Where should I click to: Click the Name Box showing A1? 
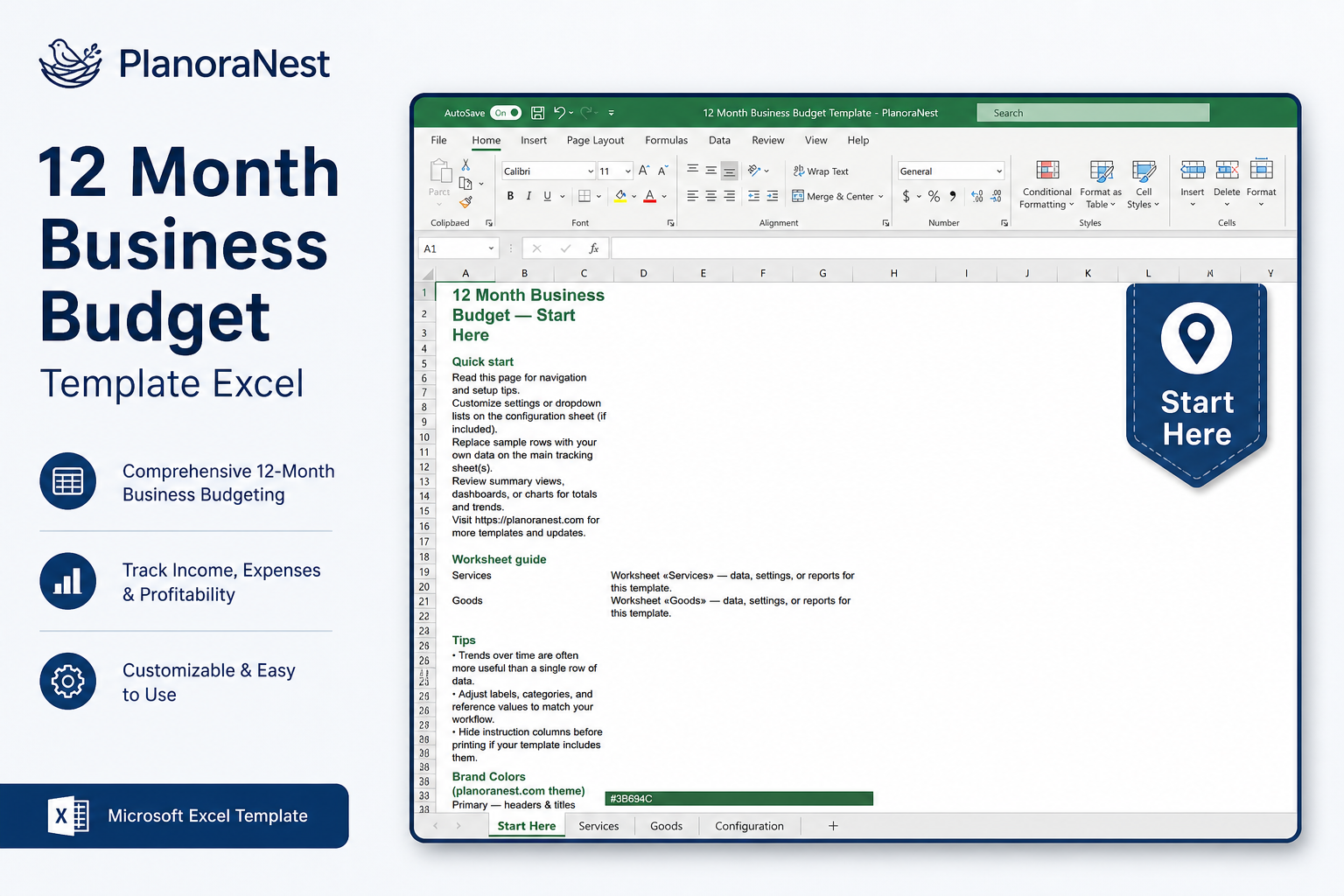(x=458, y=248)
